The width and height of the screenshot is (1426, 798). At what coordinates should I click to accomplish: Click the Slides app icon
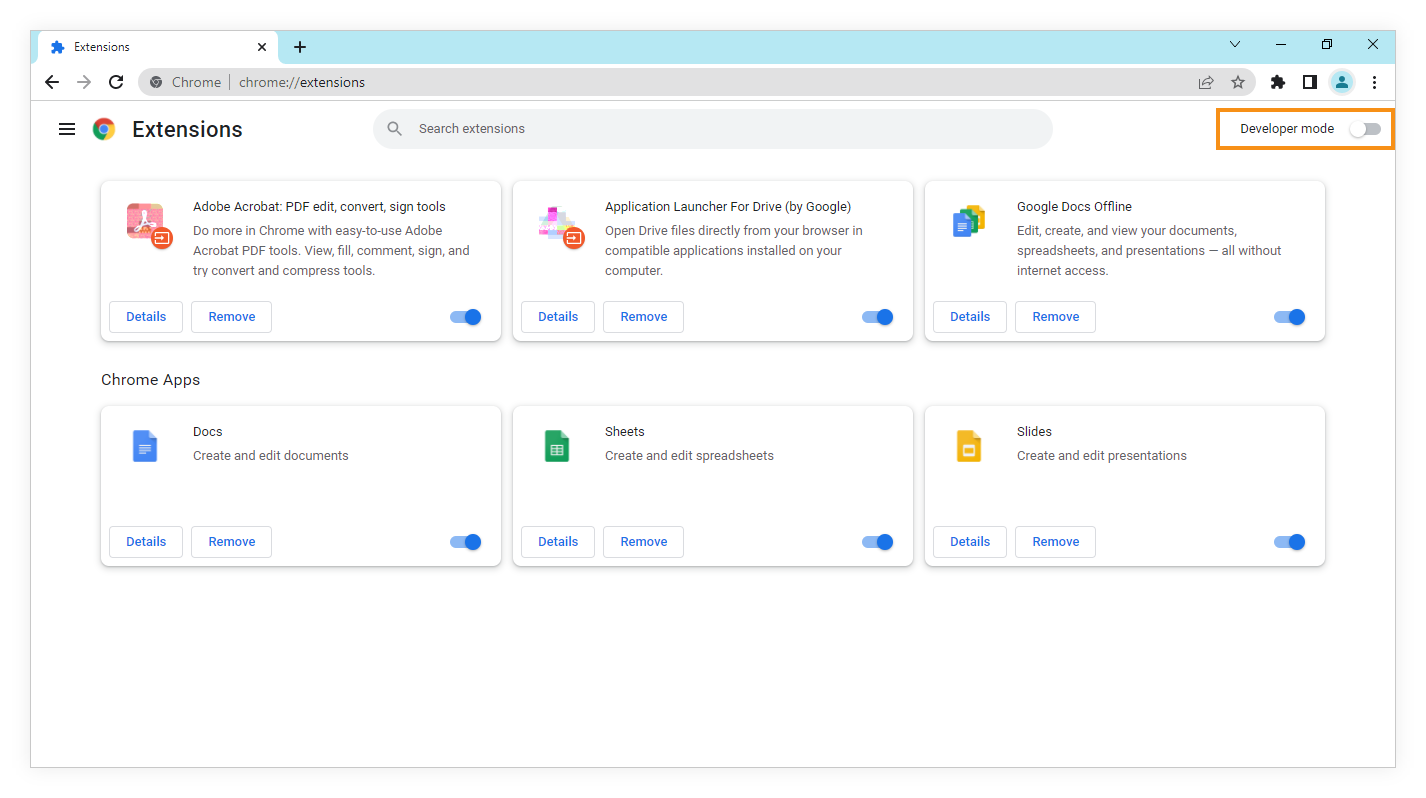(x=969, y=445)
